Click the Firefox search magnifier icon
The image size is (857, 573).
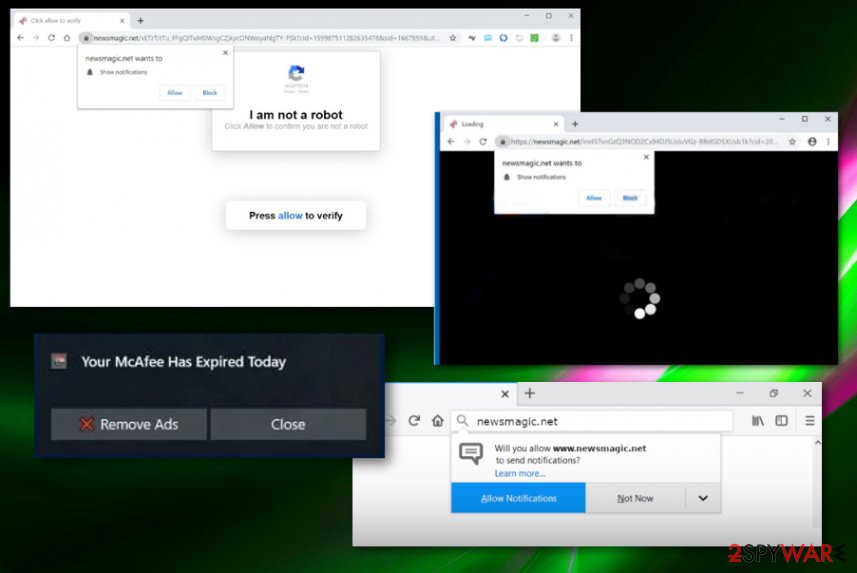tap(462, 420)
